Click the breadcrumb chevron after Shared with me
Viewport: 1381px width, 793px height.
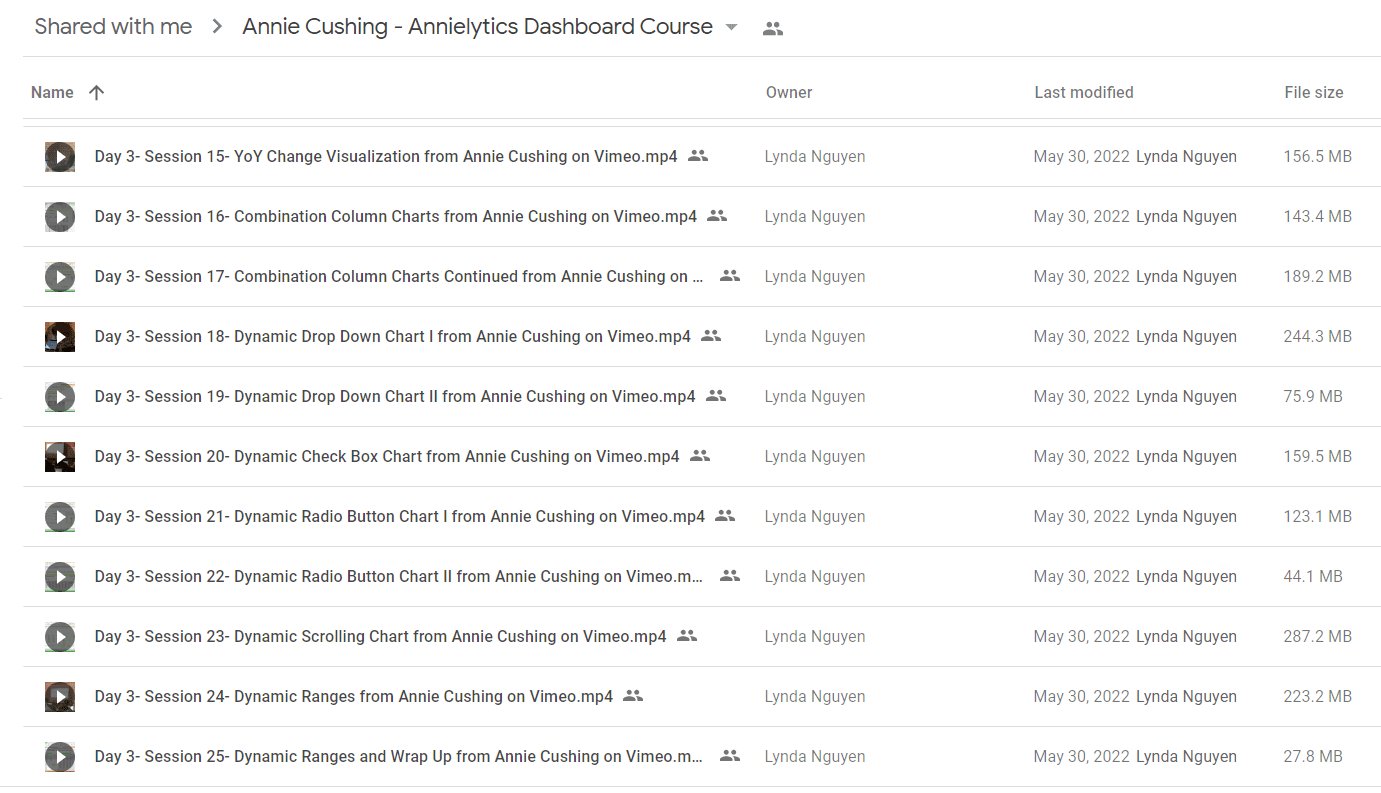click(217, 27)
